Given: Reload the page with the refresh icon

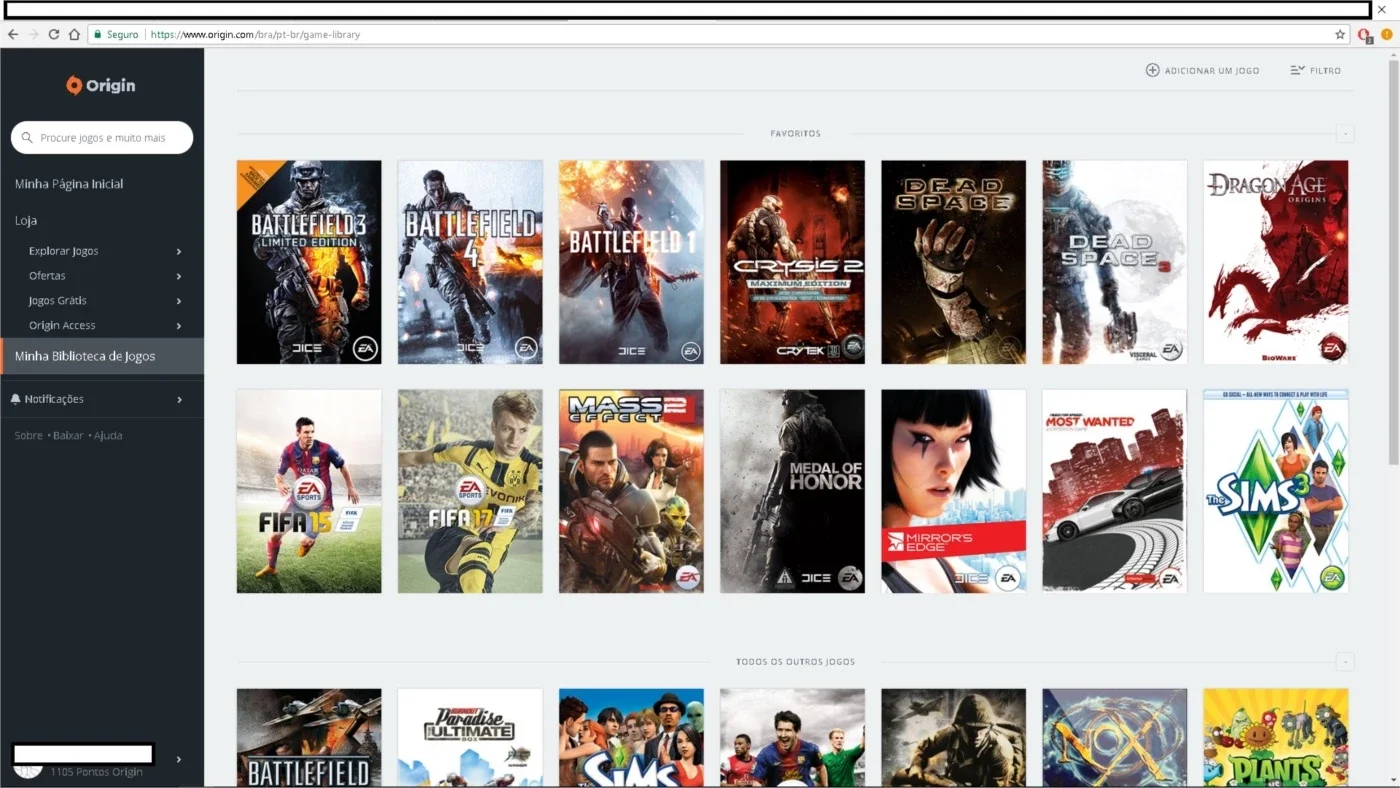Looking at the screenshot, I should (54, 34).
